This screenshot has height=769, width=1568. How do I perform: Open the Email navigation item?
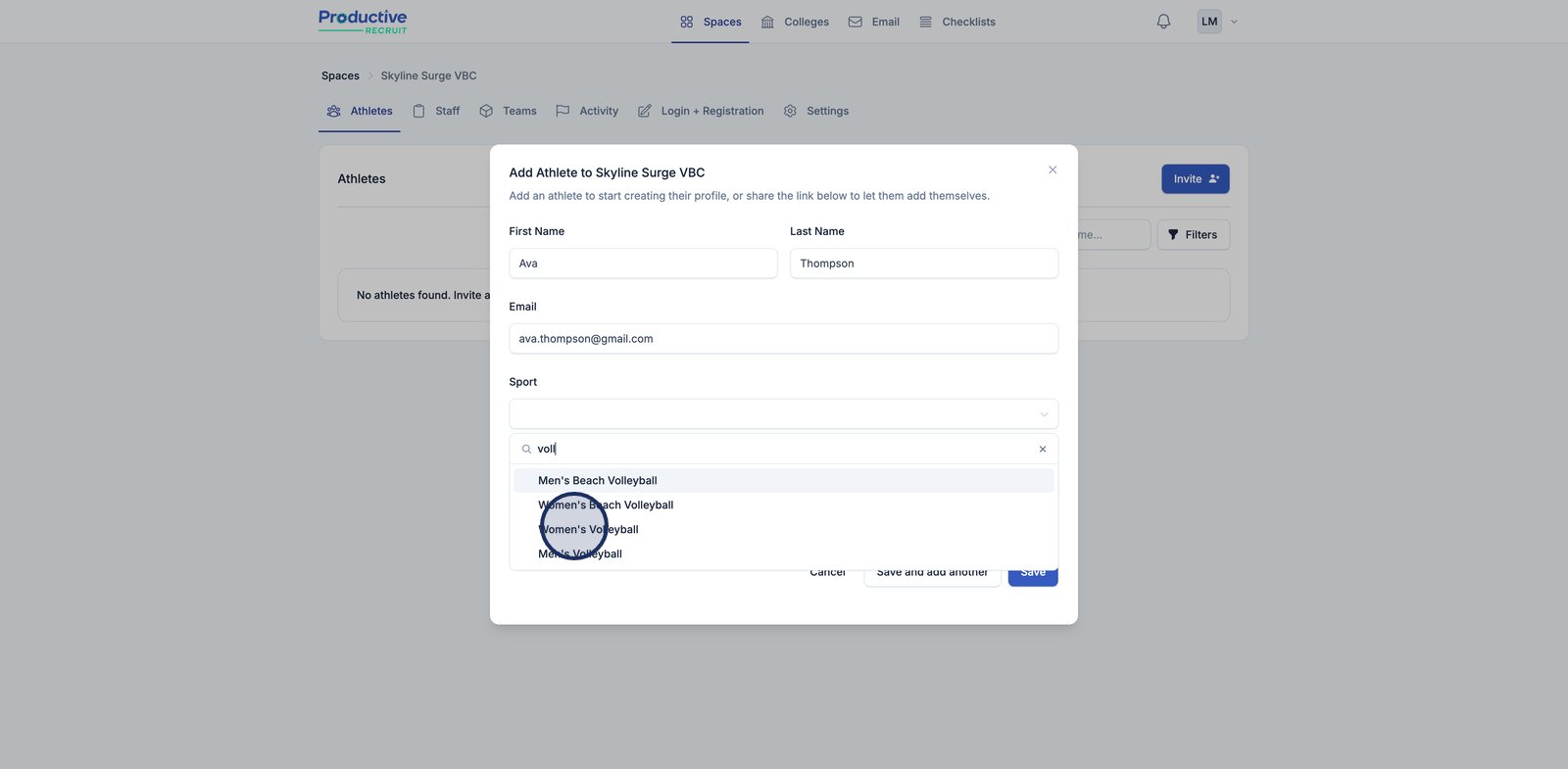point(873,22)
